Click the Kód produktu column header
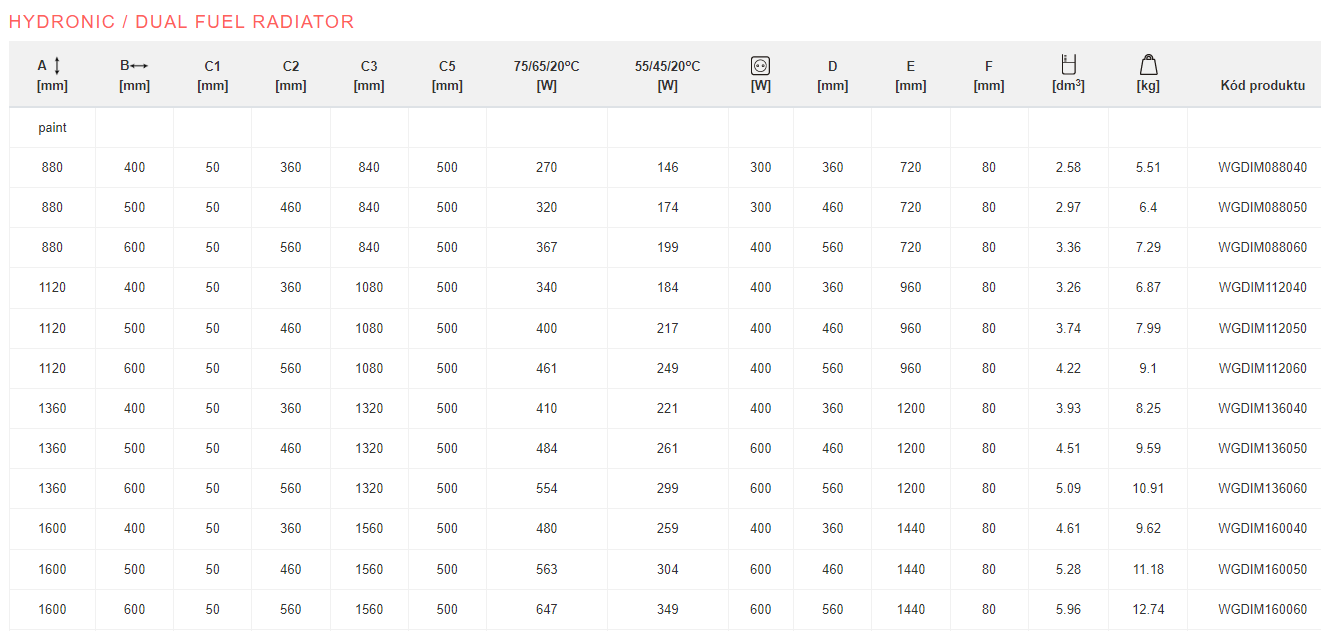 coord(1262,86)
